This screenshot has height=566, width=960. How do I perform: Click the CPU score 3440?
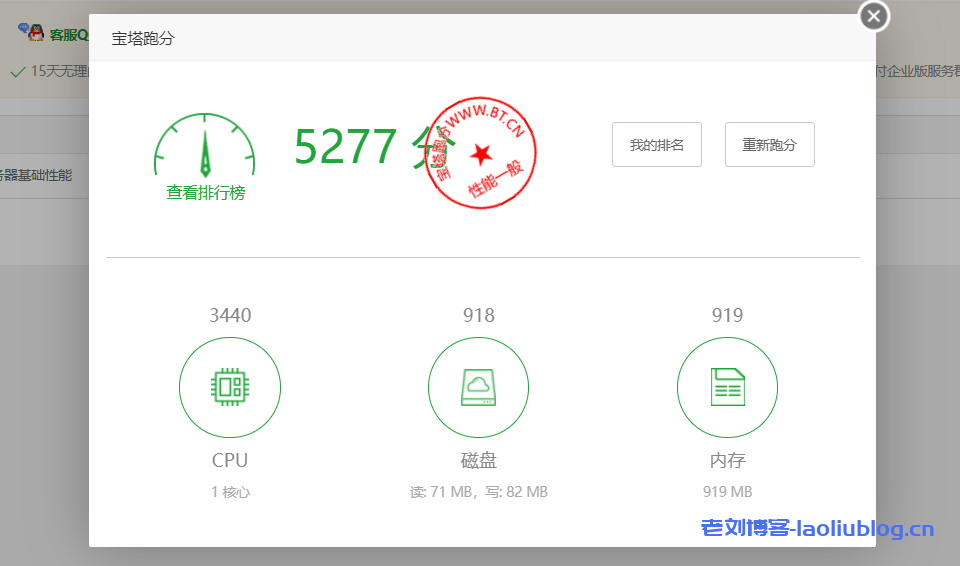coord(230,315)
